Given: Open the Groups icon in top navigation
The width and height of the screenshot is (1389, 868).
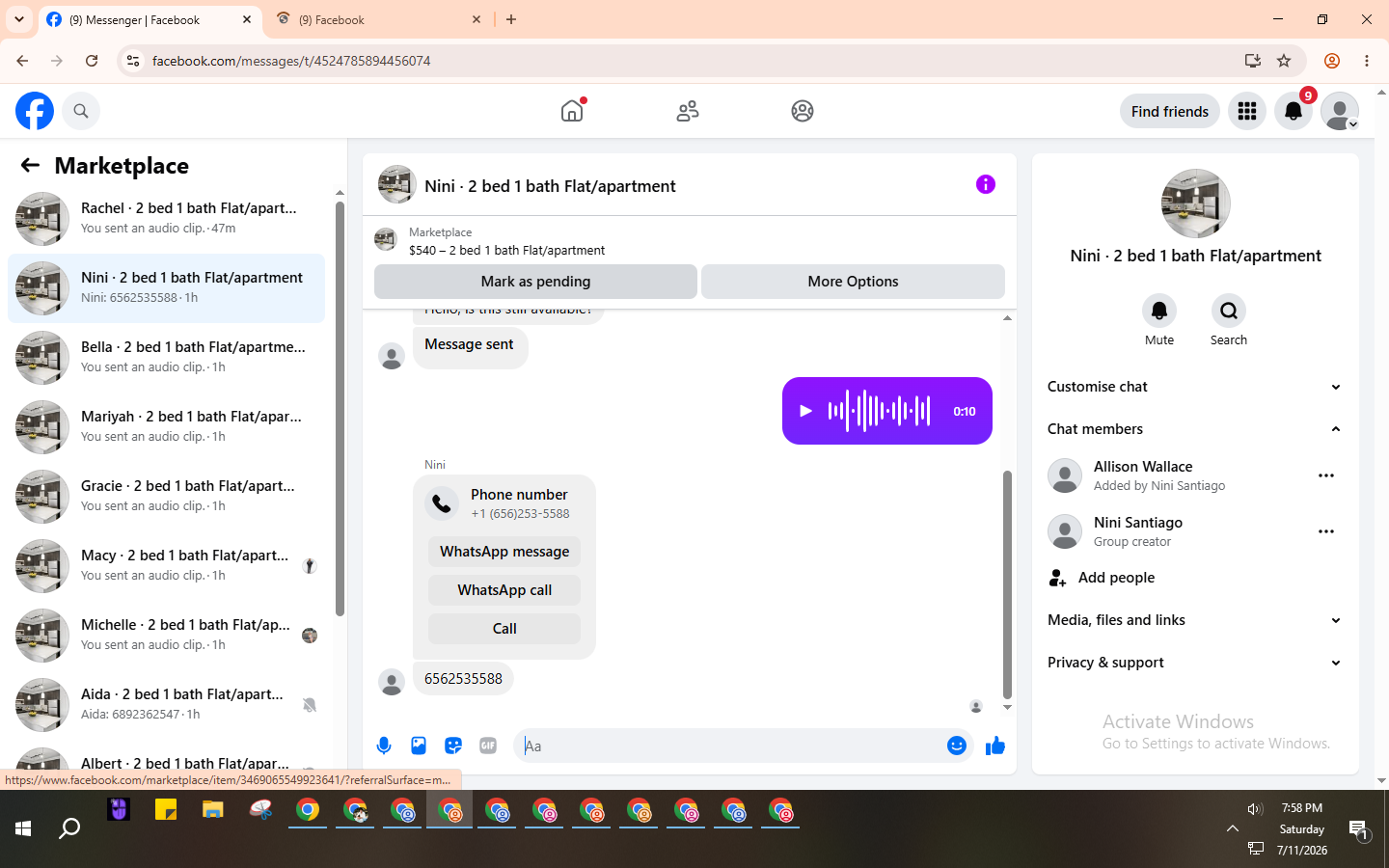Looking at the screenshot, I should point(803,111).
